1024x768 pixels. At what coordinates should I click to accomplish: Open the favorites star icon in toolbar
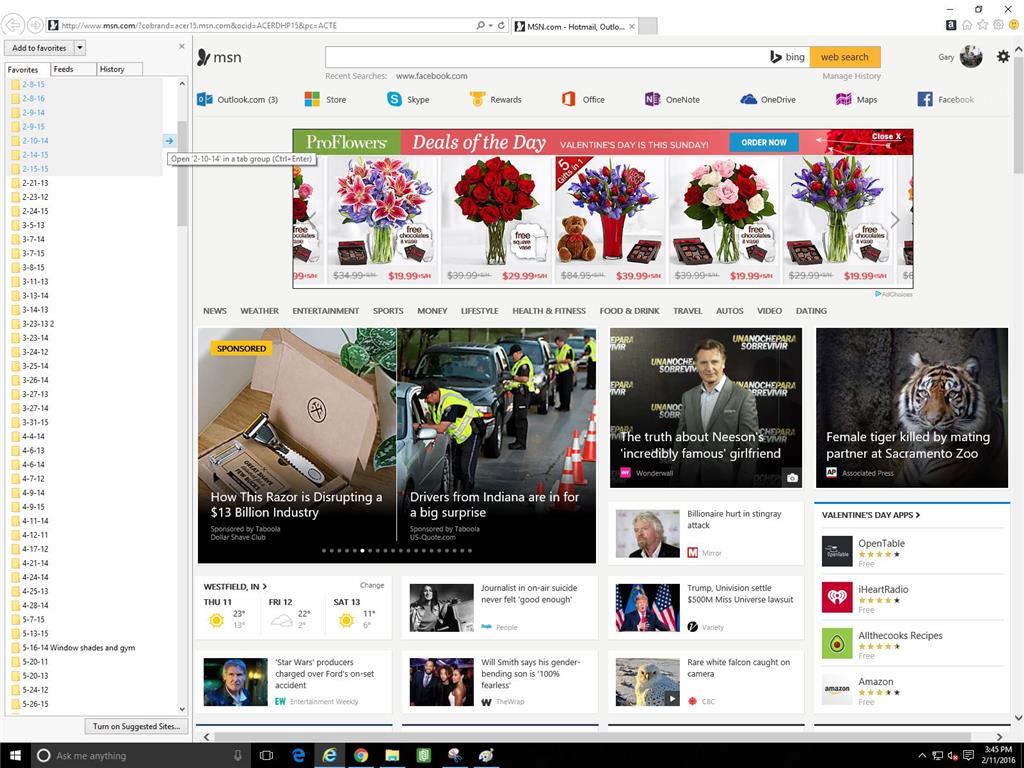pos(983,25)
